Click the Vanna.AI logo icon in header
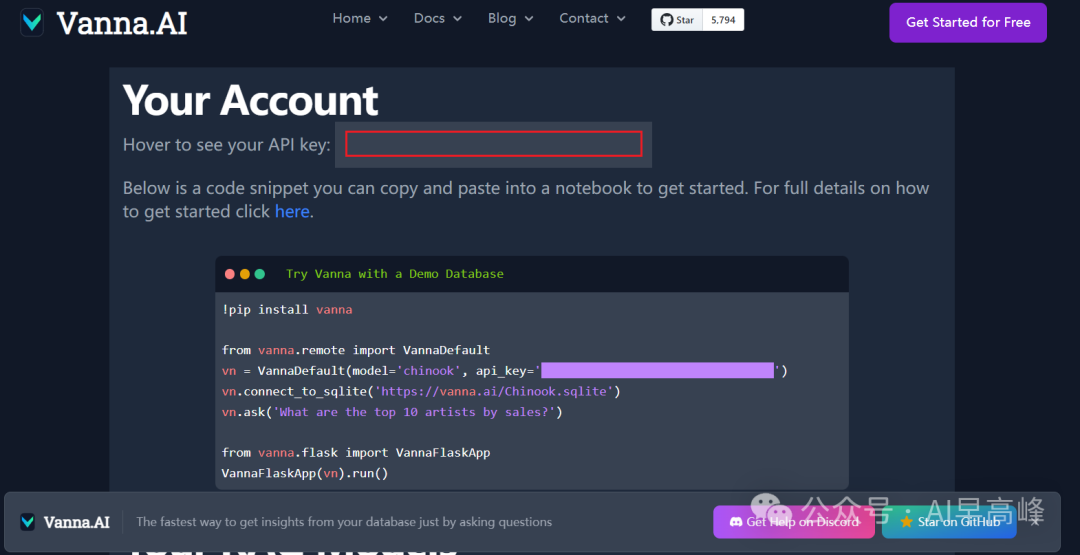 [33, 23]
